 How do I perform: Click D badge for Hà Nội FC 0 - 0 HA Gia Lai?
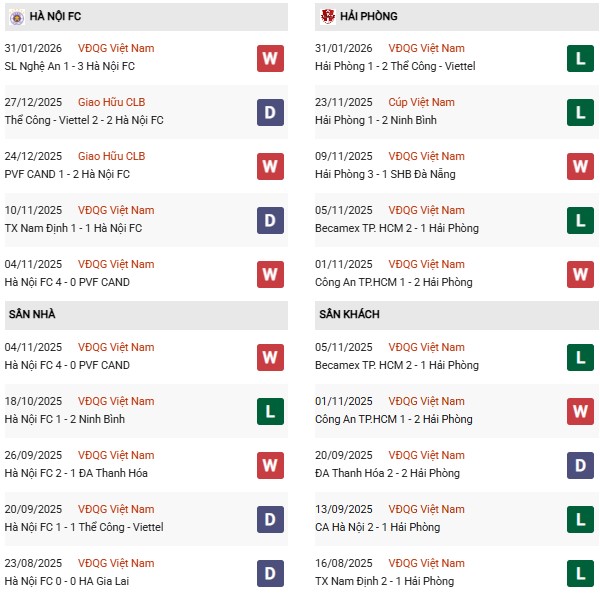(x=269, y=573)
